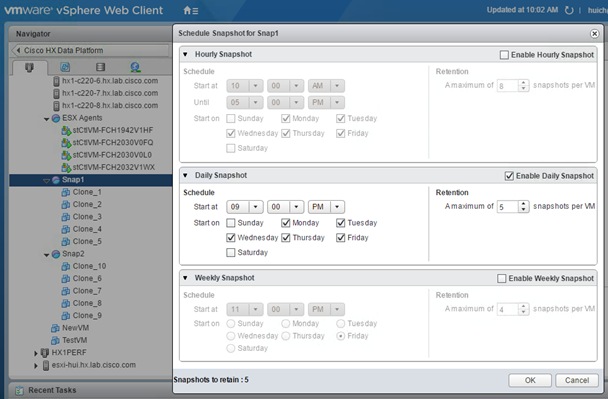Collapse the Snap2 tree node
This screenshot has width=608, height=399.
point(47,254)
